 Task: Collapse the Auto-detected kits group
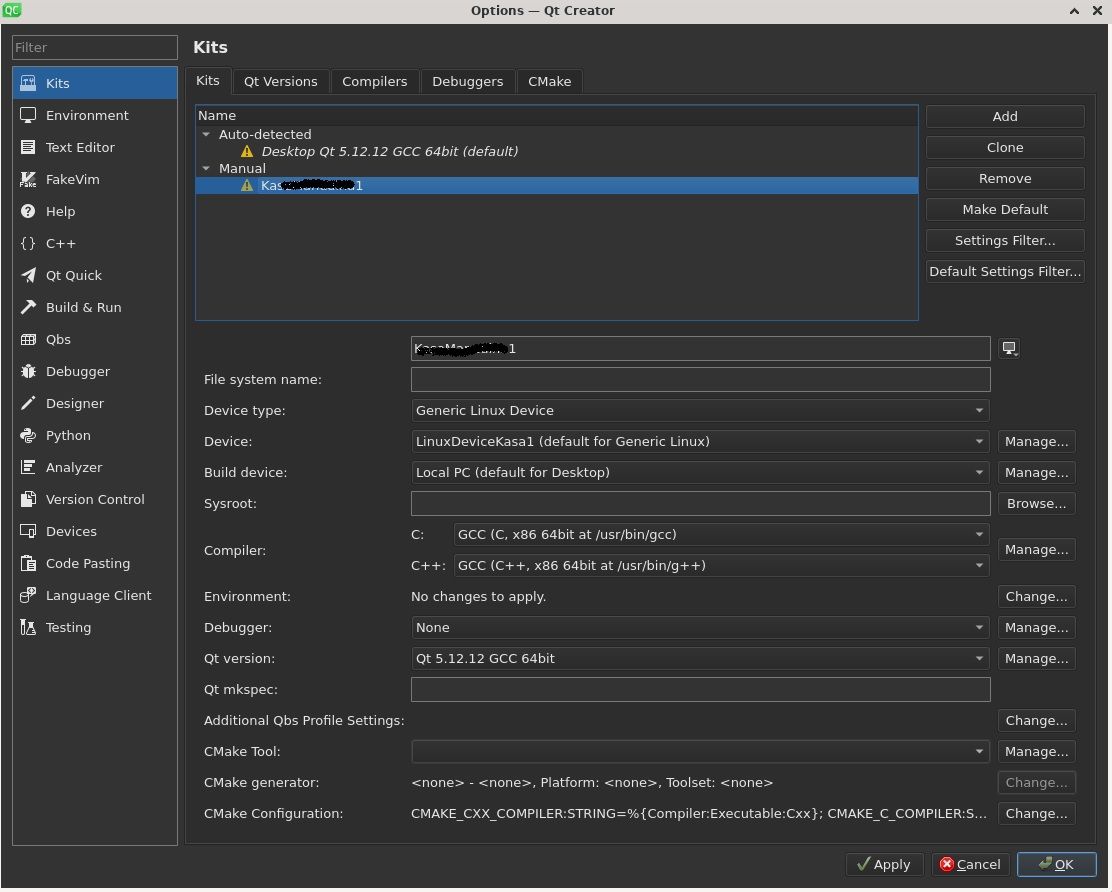coord(206,135)
